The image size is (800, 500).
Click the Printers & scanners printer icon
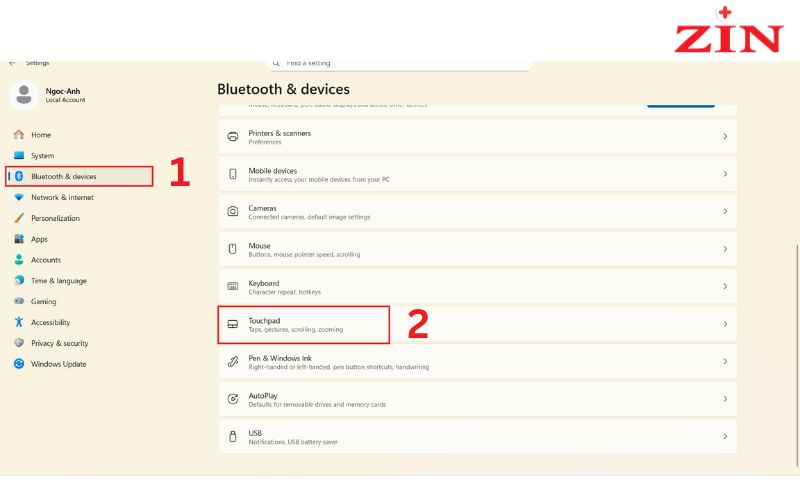(x=233, y=136)
